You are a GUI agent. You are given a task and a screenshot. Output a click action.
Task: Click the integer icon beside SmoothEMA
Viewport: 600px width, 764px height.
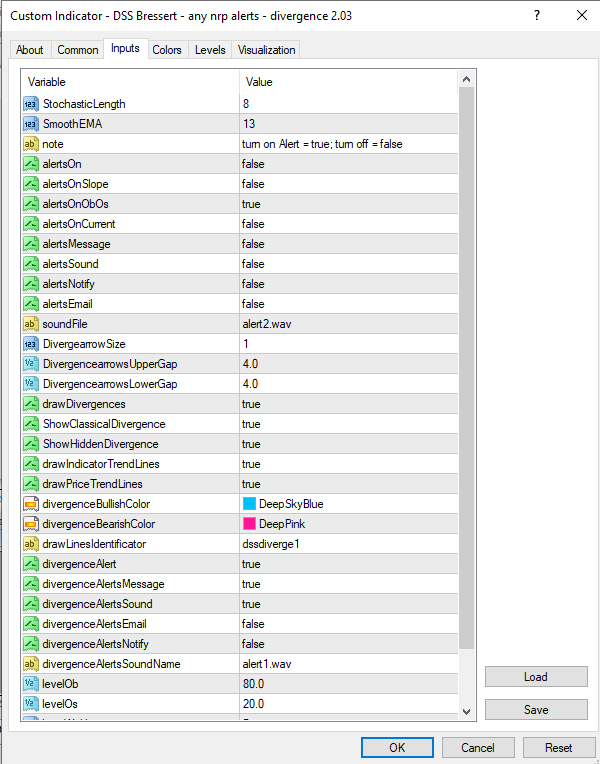[31, 124]
